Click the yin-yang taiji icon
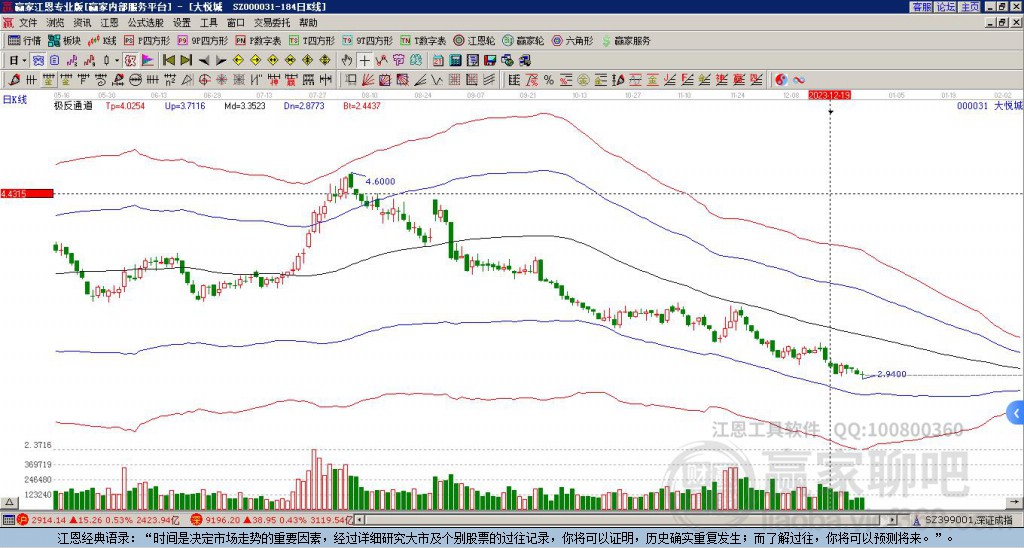The height and width of the screenshot is (548, 1024). (781, 80)
